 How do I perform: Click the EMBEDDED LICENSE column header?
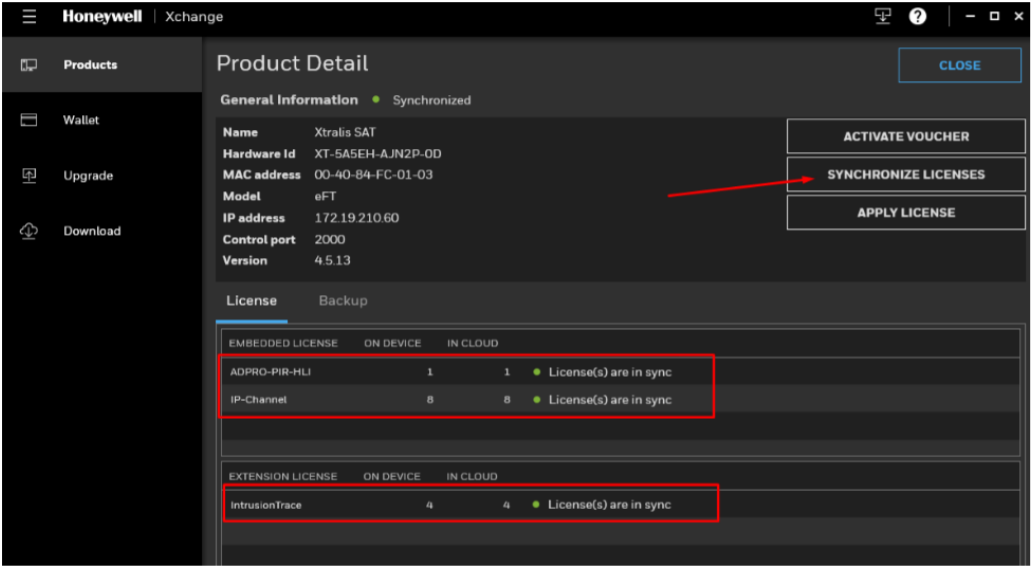[x=283, y=343]
